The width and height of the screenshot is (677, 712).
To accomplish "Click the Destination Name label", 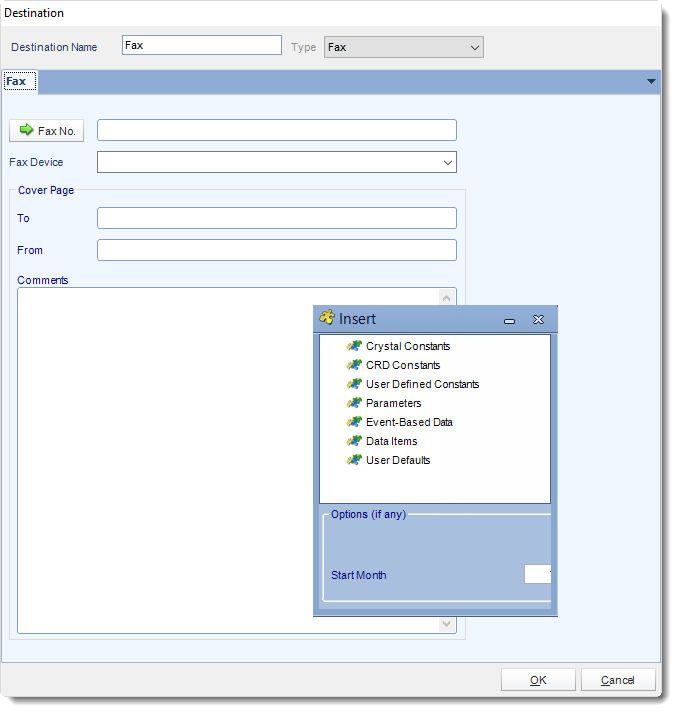I will coord(54,47).
